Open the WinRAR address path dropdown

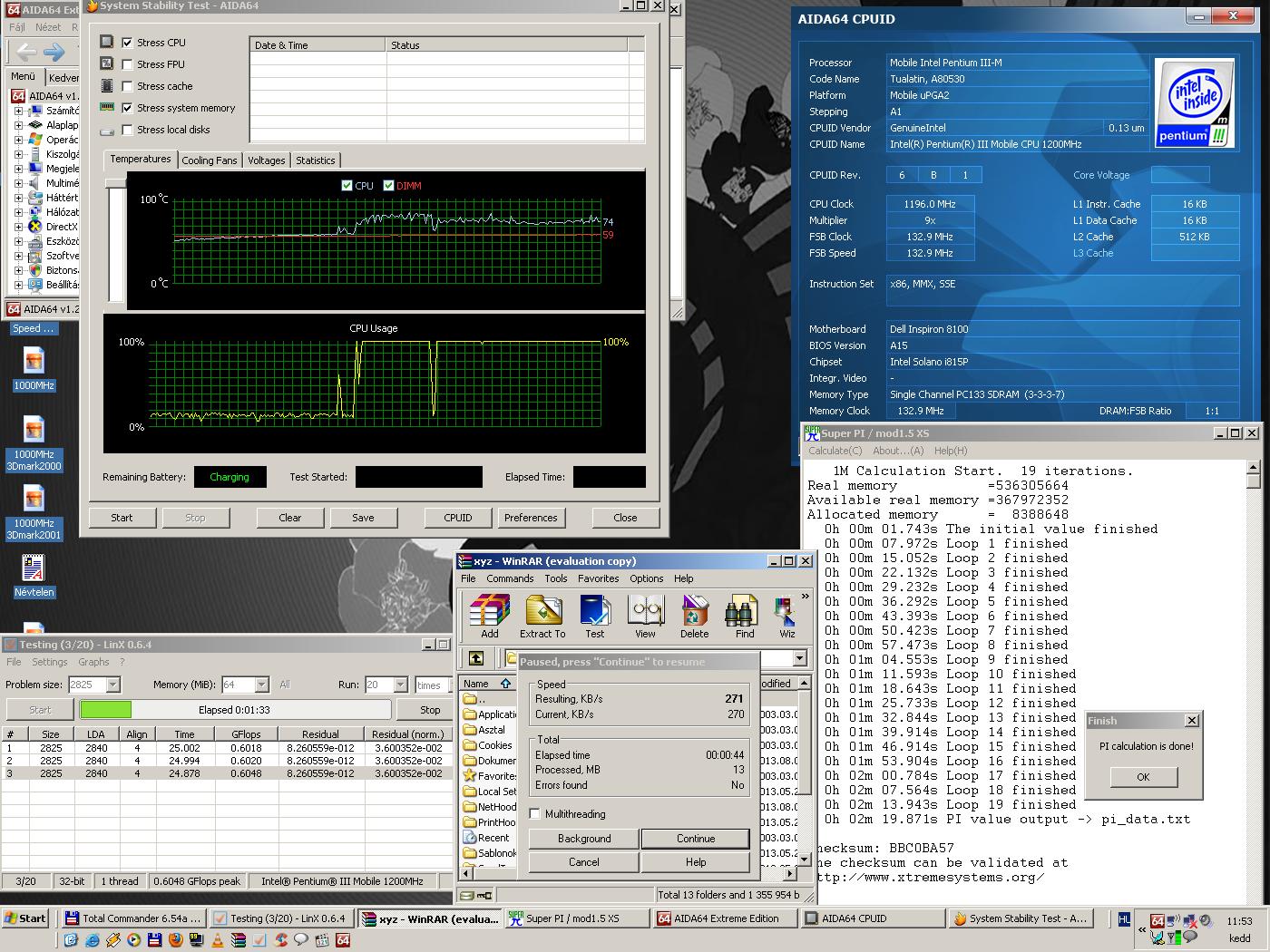(799, 658)
